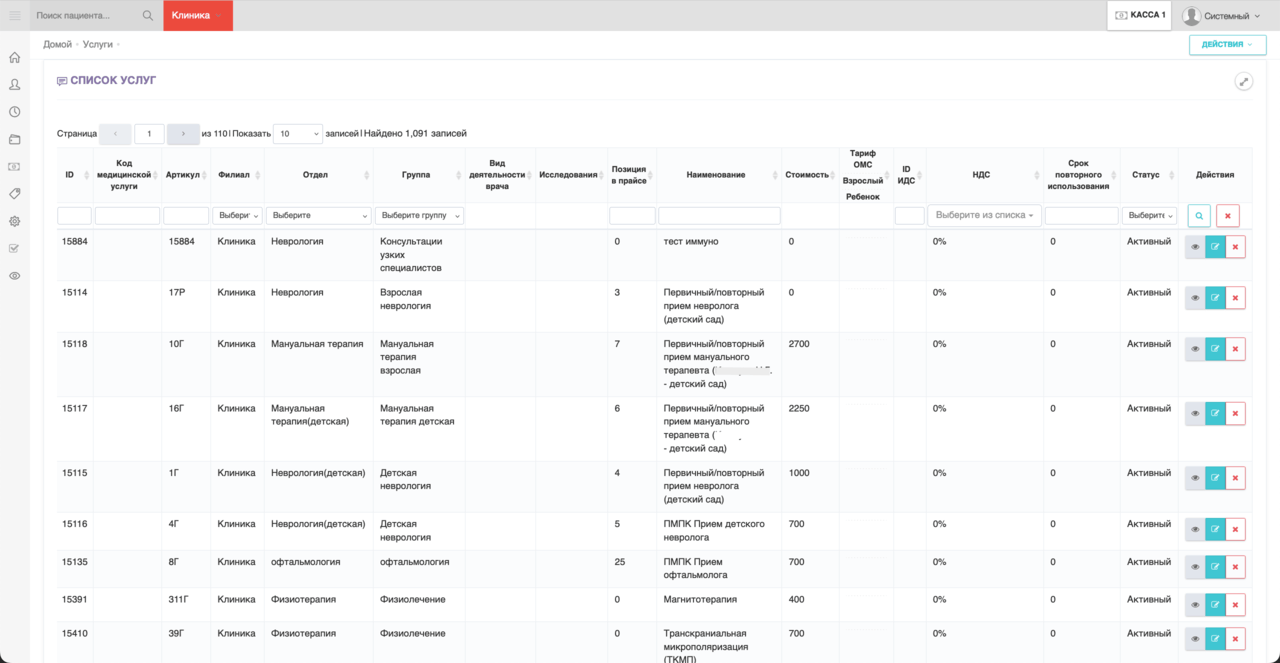
Task: Open the hamburger menu icon
Action: (x=14, y=15)
